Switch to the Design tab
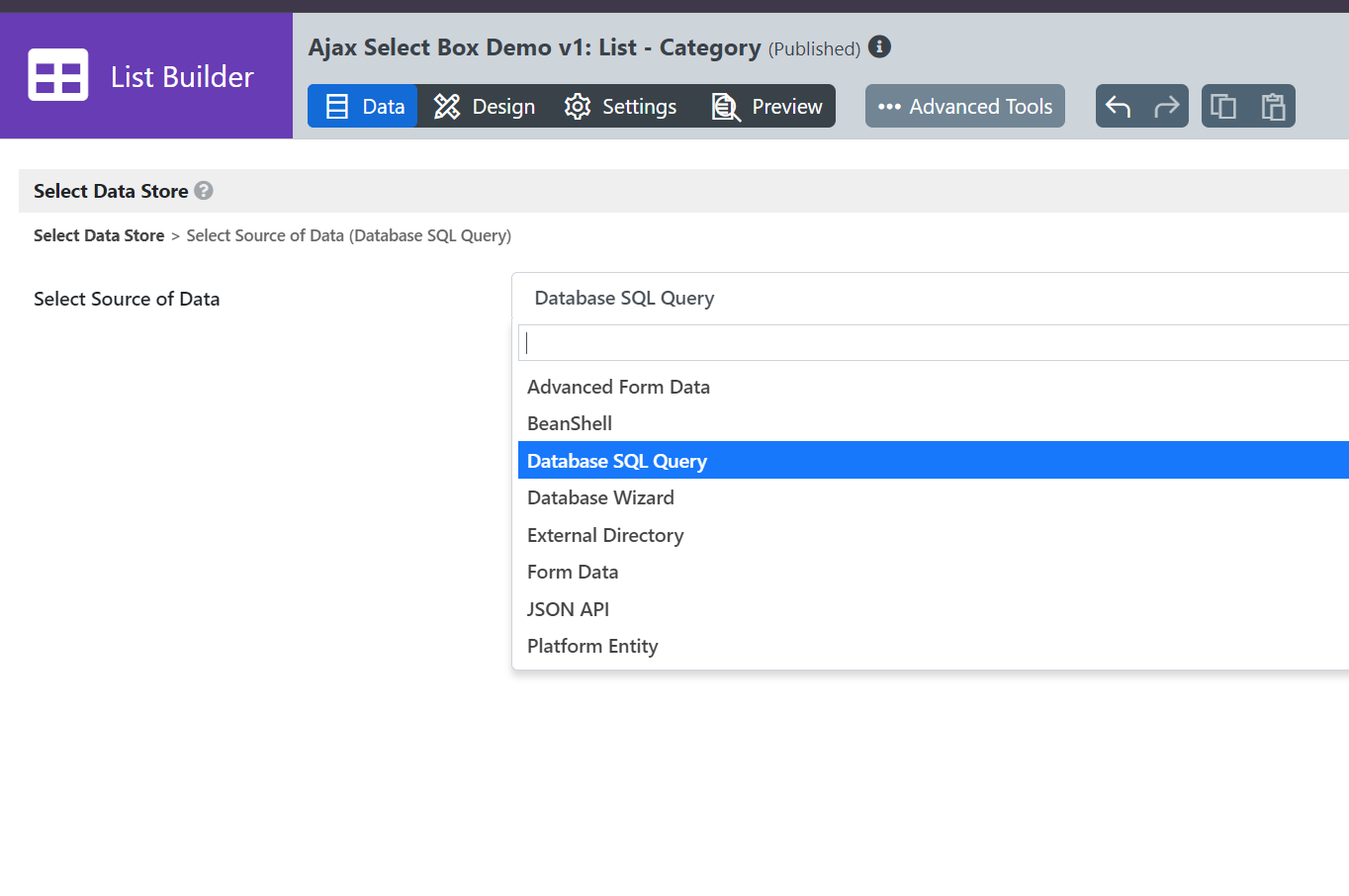Image resolution: width=1349 pixels, height=896 pixels. (x=485, y=106)
